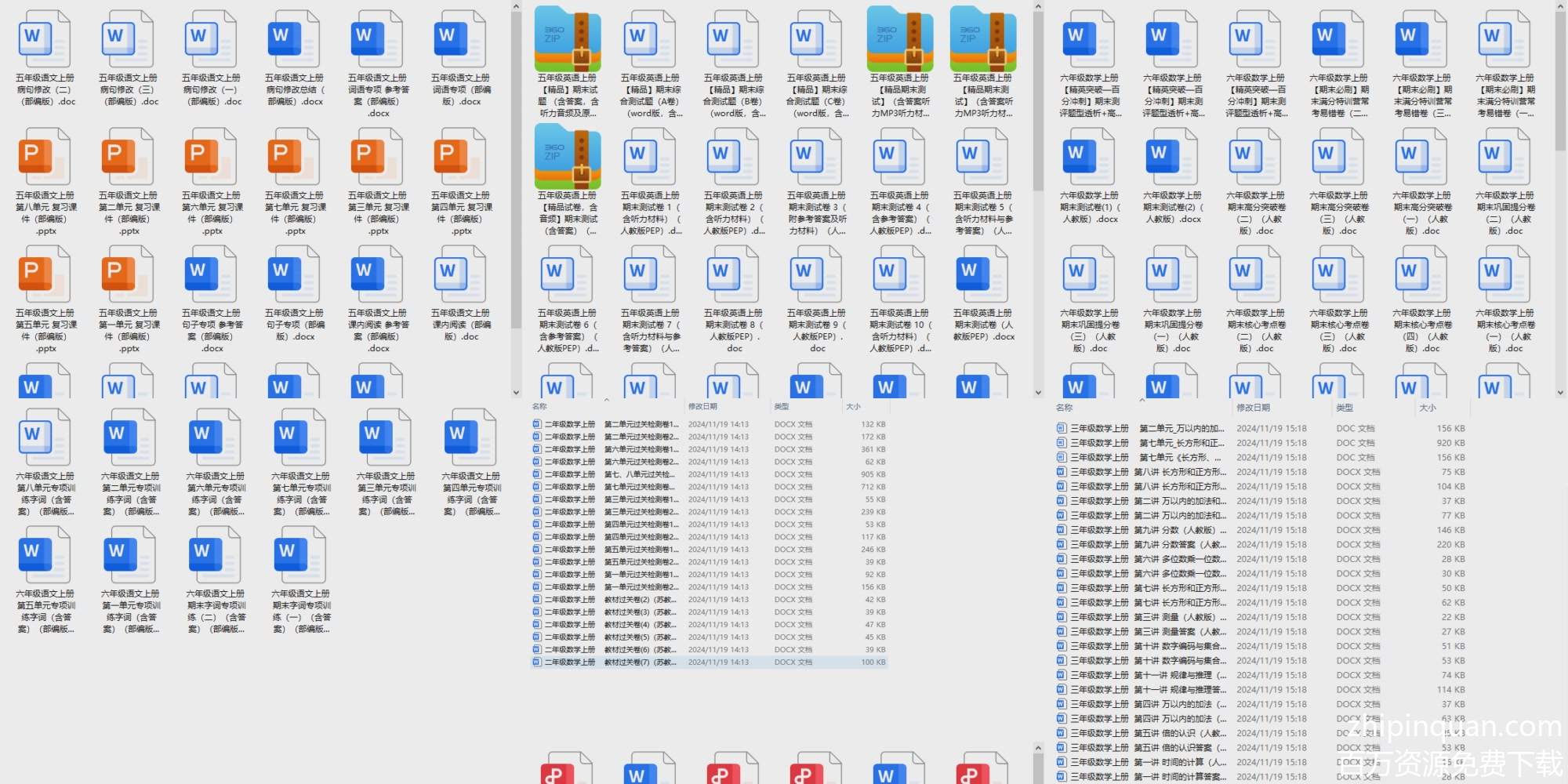1568x784 pixels.
Task: Click scroll-down arrow of 五年级语文 panel
Action: click(516, 393)
